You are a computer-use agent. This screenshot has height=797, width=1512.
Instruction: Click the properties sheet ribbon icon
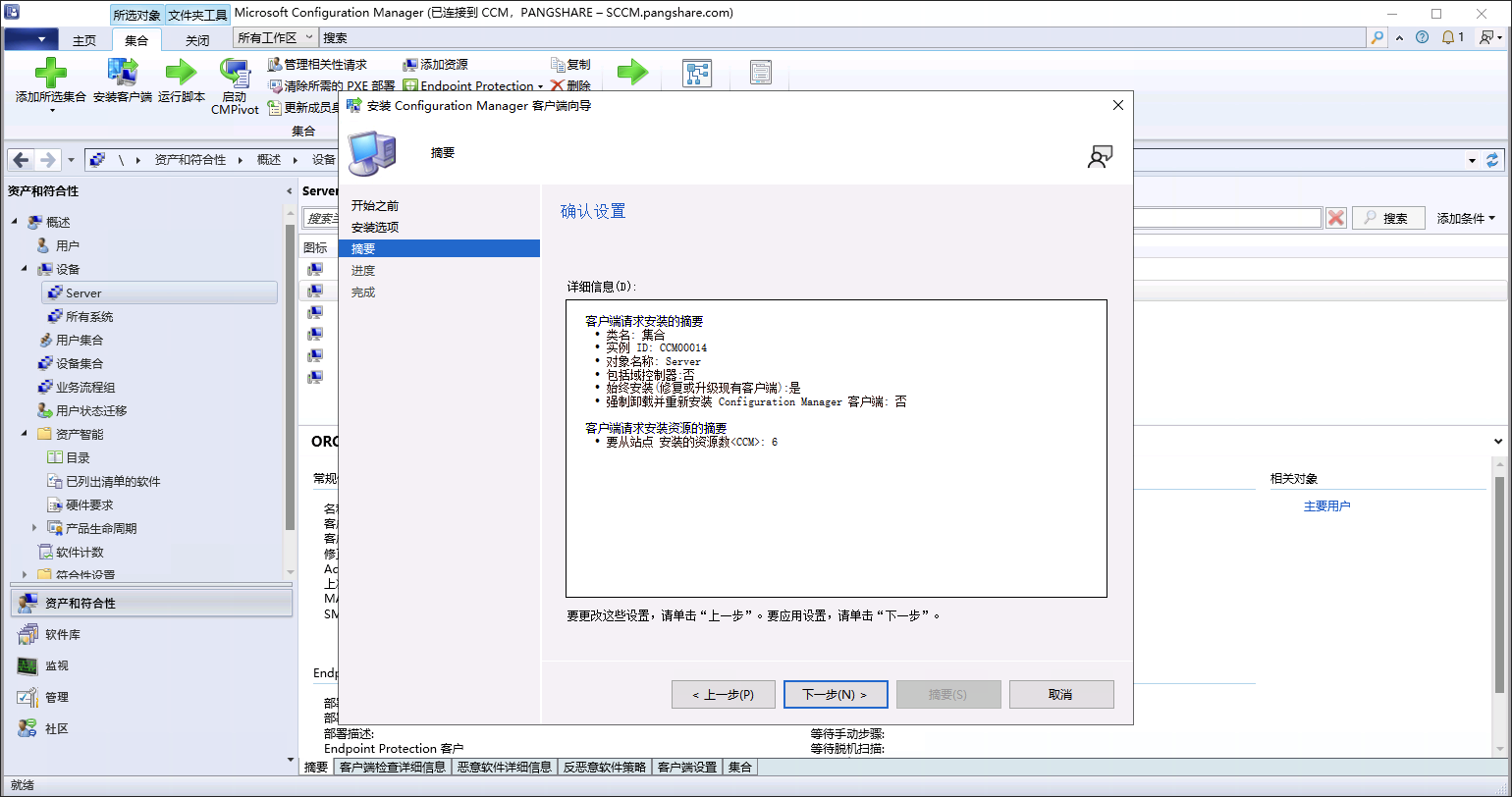tap(761, 74)
